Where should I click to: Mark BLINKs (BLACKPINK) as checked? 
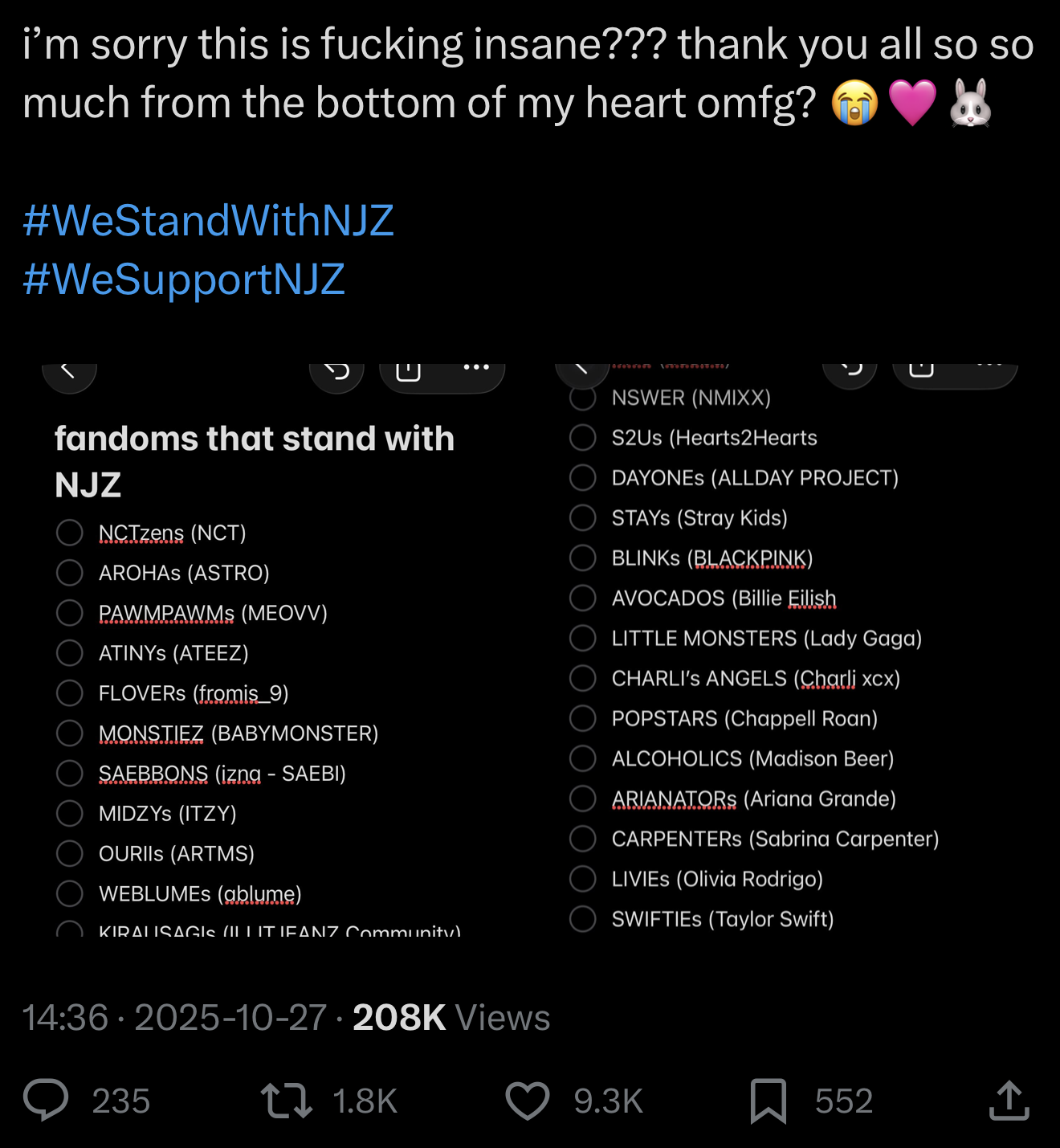click(x=582, y=558)
